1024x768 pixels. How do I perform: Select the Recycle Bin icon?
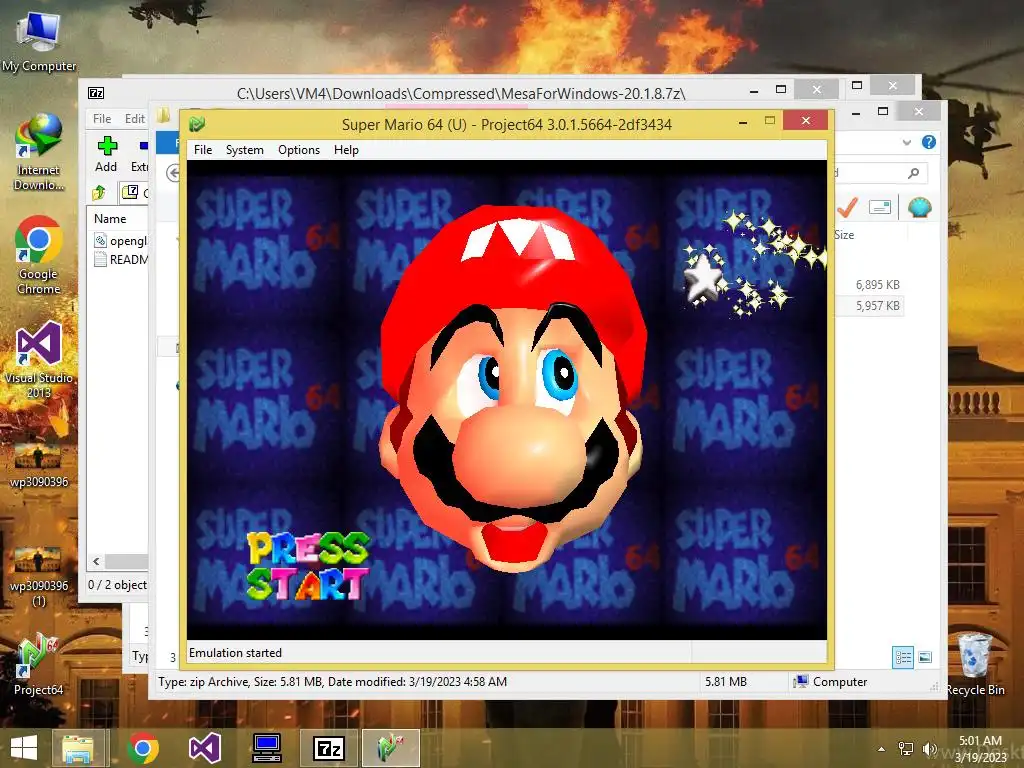(x=975, y=664)
